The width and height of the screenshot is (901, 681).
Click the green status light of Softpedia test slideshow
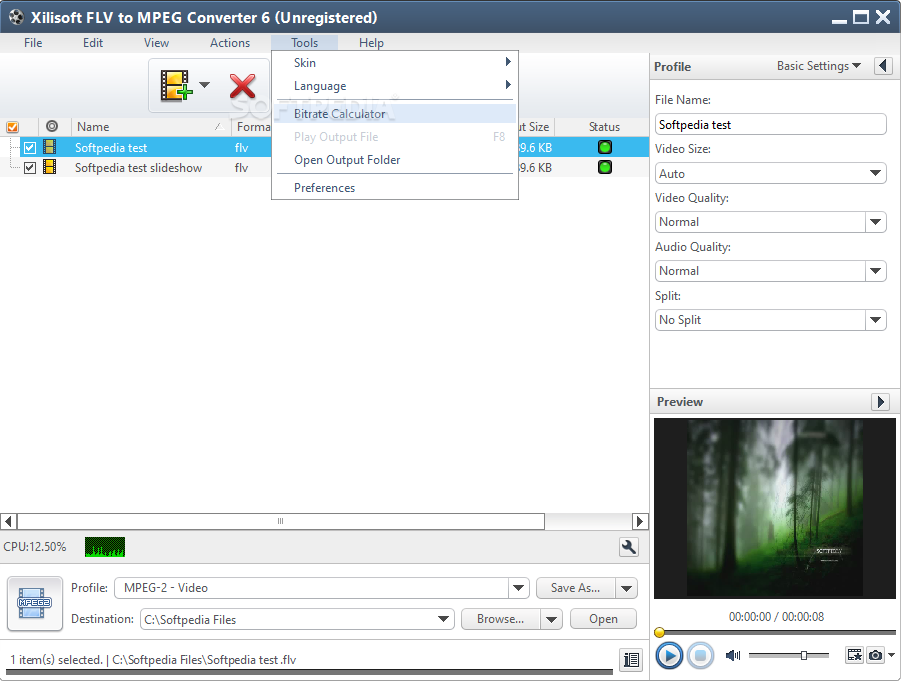[x=604, y=167]
